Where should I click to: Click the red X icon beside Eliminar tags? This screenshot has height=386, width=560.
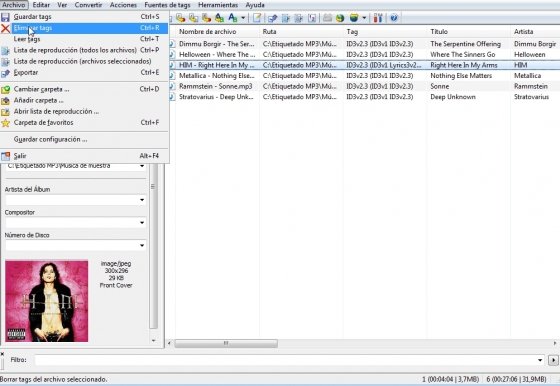coord(5,28)
